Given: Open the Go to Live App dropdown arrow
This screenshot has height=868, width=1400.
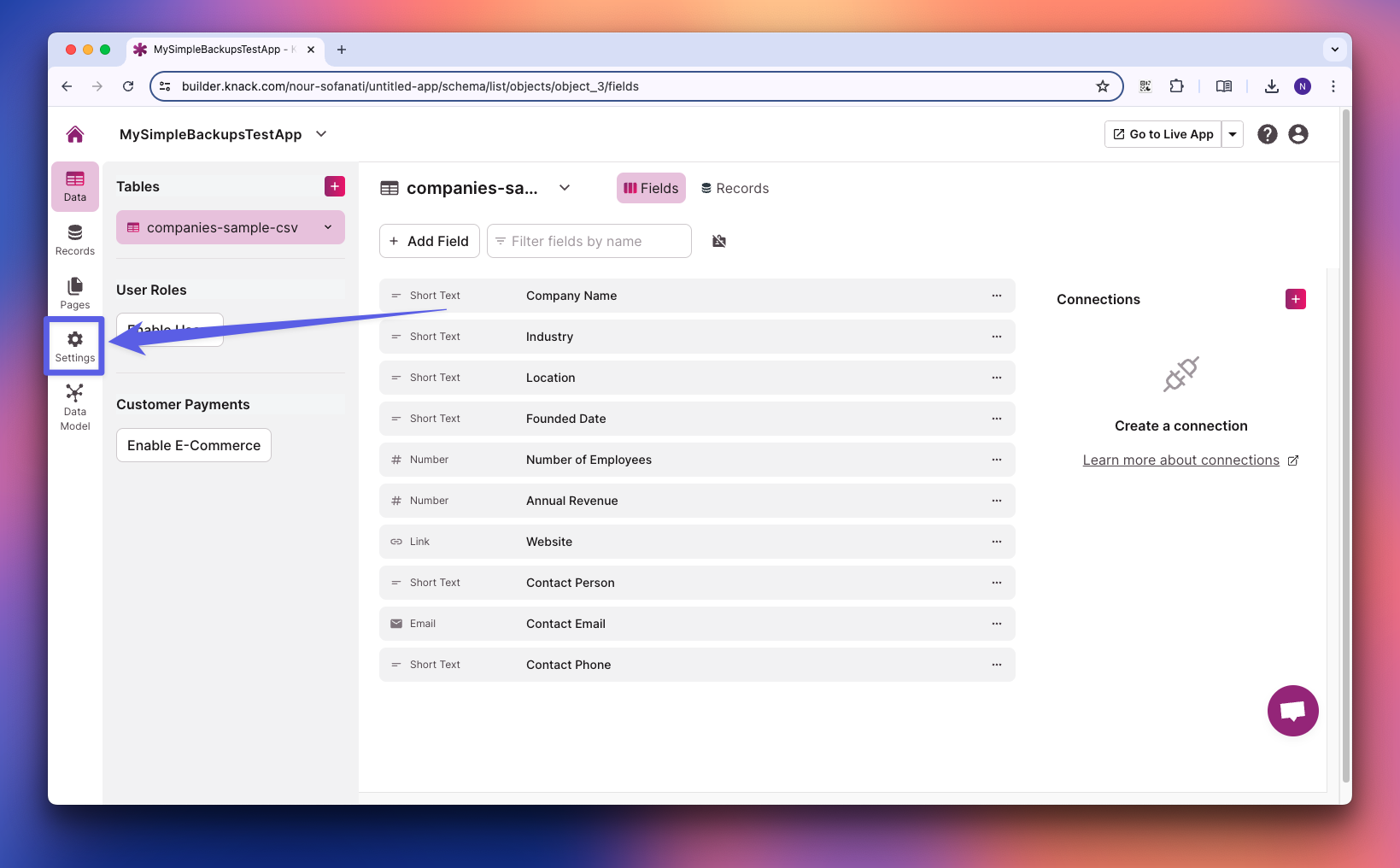Looking at the screenshot, I should 1232,134.
